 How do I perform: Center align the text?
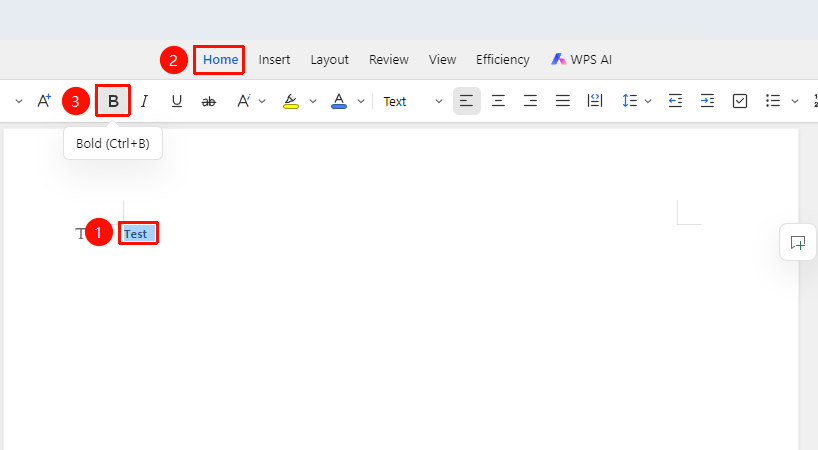pyautogui.click(x=498, y=101)
